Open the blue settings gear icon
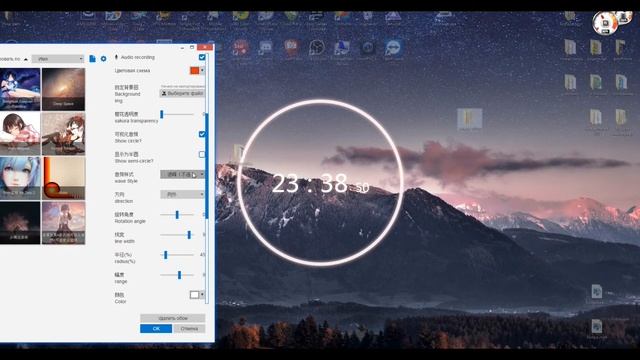Screen dimensions: 640x360 coord(103,59)
